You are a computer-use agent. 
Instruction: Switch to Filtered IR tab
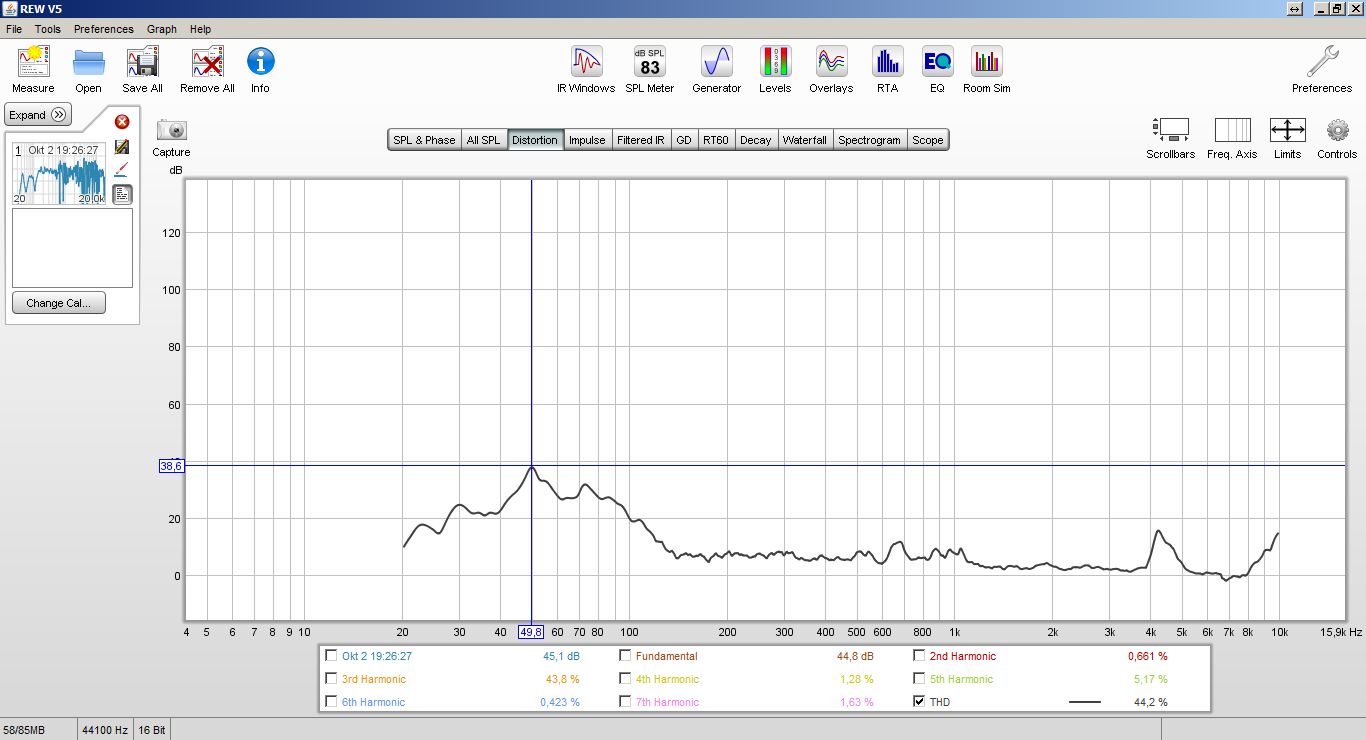pyautogui.click(x=640, y=140)
